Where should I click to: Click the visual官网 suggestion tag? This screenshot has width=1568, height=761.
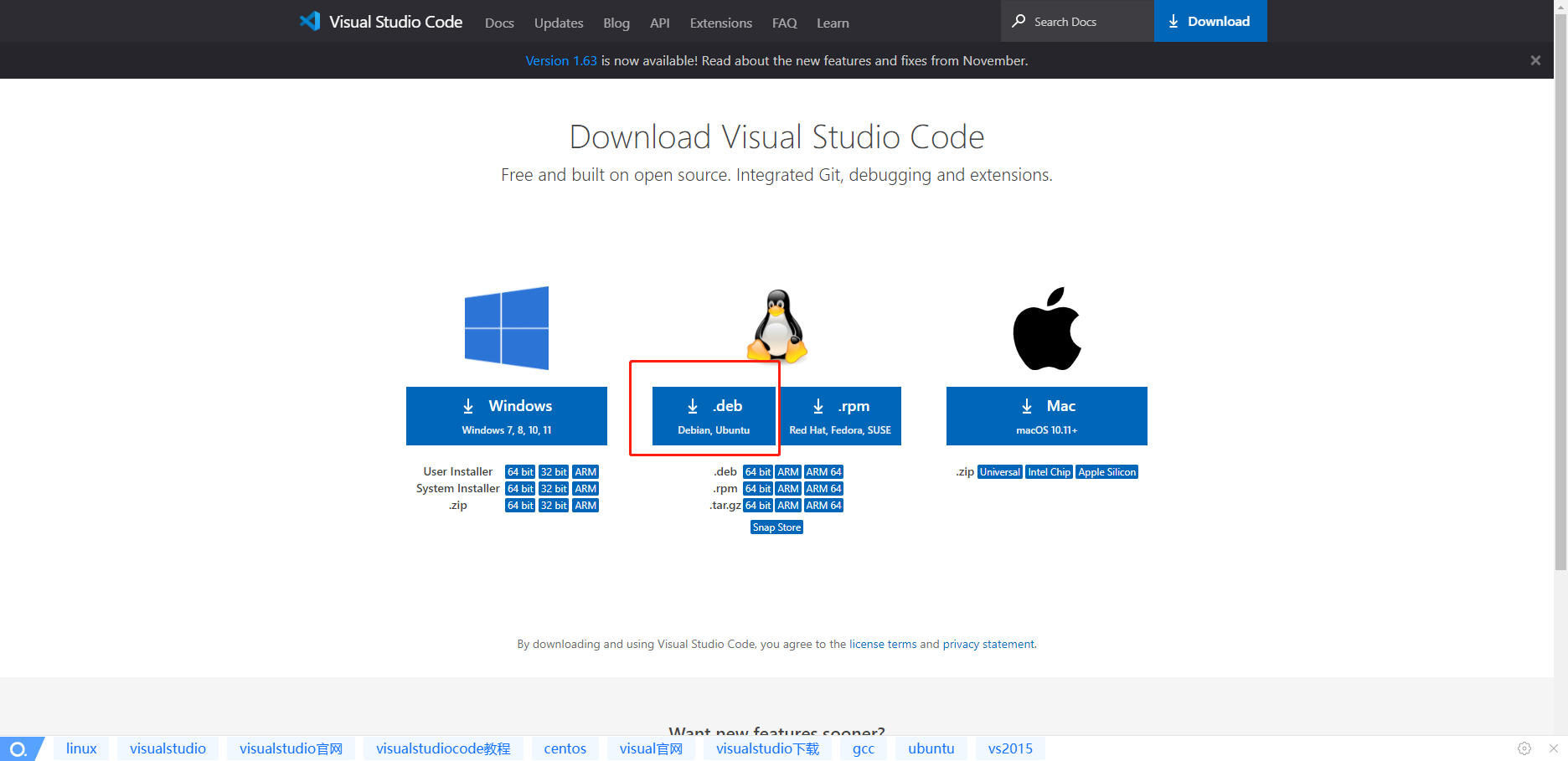(651, 748)
